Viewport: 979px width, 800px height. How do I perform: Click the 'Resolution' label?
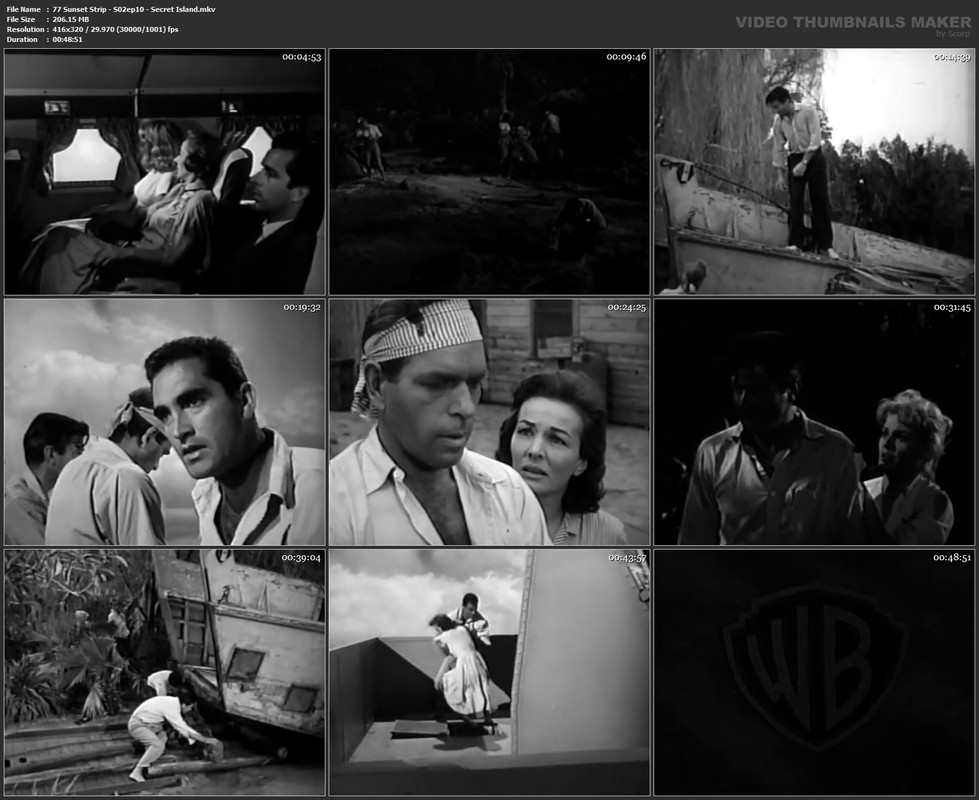tap(26, 29)
